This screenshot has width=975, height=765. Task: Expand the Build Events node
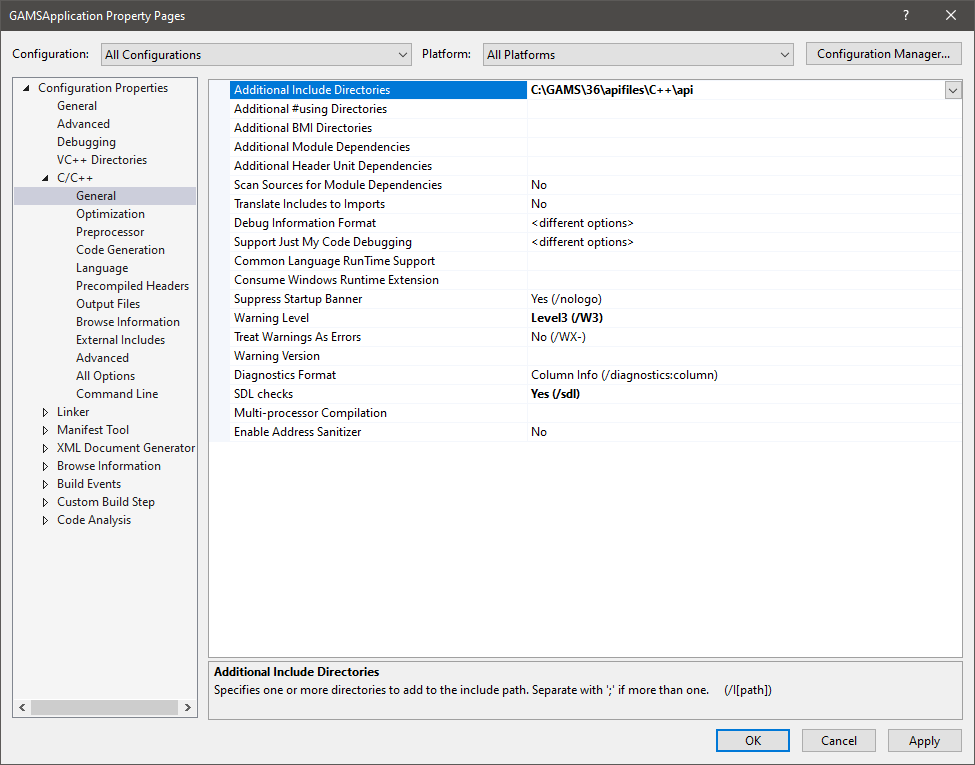(x=45, y=484)
